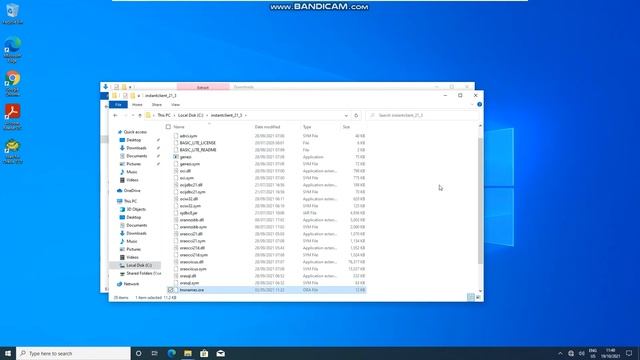Click the volume icon in the system tray
Screen dimensions: 640x360
[582, 353]
